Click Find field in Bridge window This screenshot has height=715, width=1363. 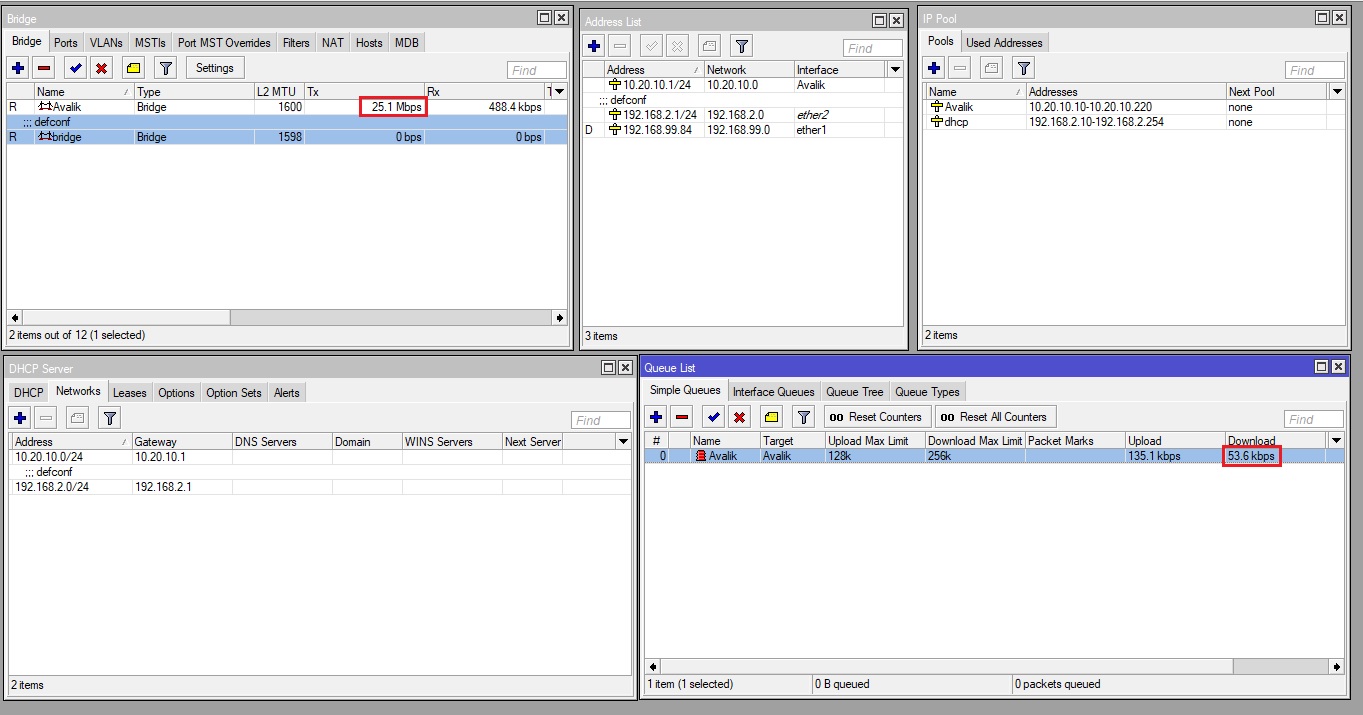tap(538, 70)
